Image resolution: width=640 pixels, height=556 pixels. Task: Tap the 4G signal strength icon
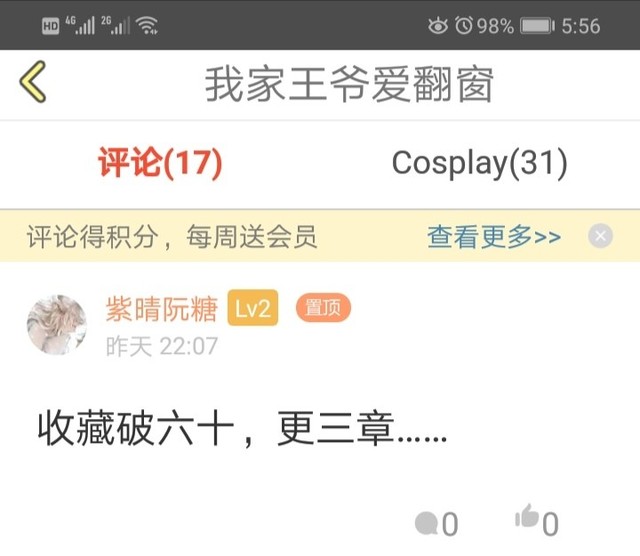point(80,25)
